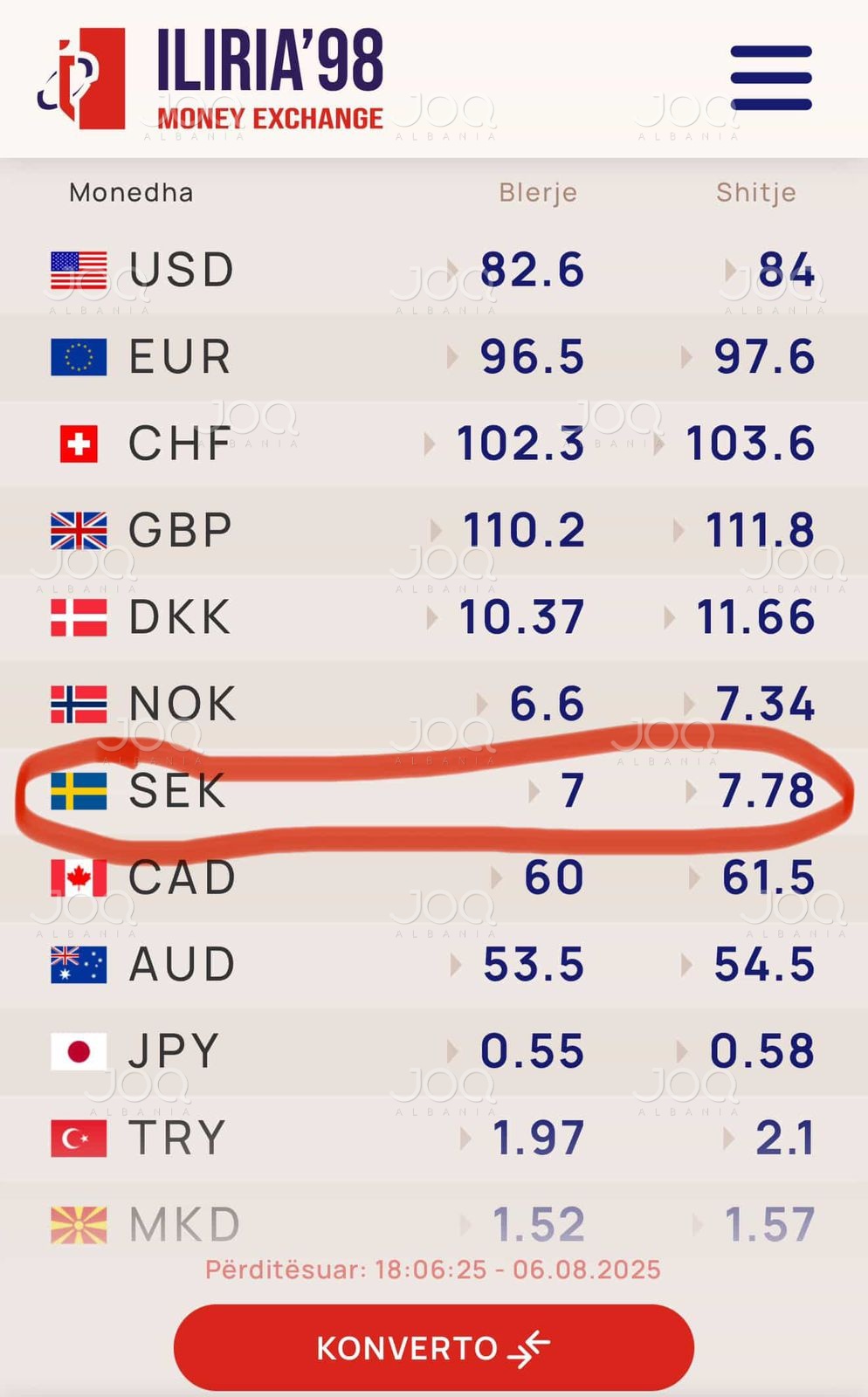Select the NOK currency row label
The height and width of the screenshot is (1397, 868).
[x=182, y=704]
